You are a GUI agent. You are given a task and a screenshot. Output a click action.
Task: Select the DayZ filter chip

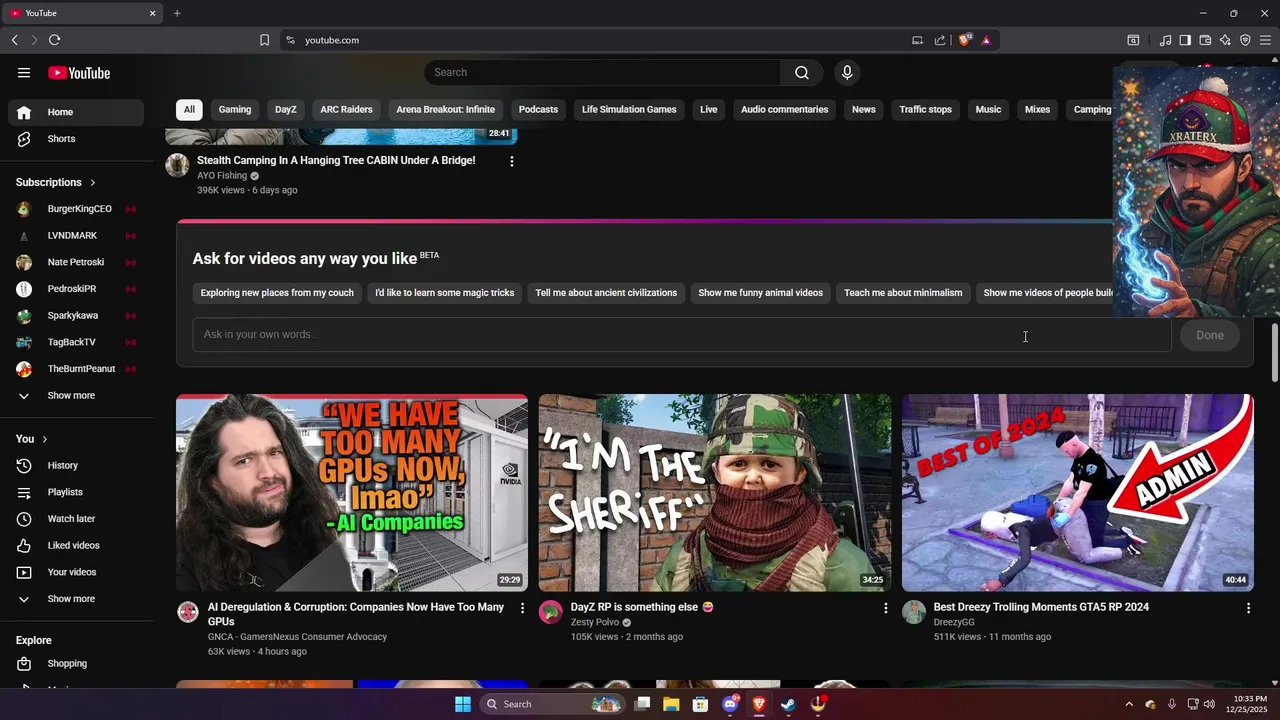point(286,109)
